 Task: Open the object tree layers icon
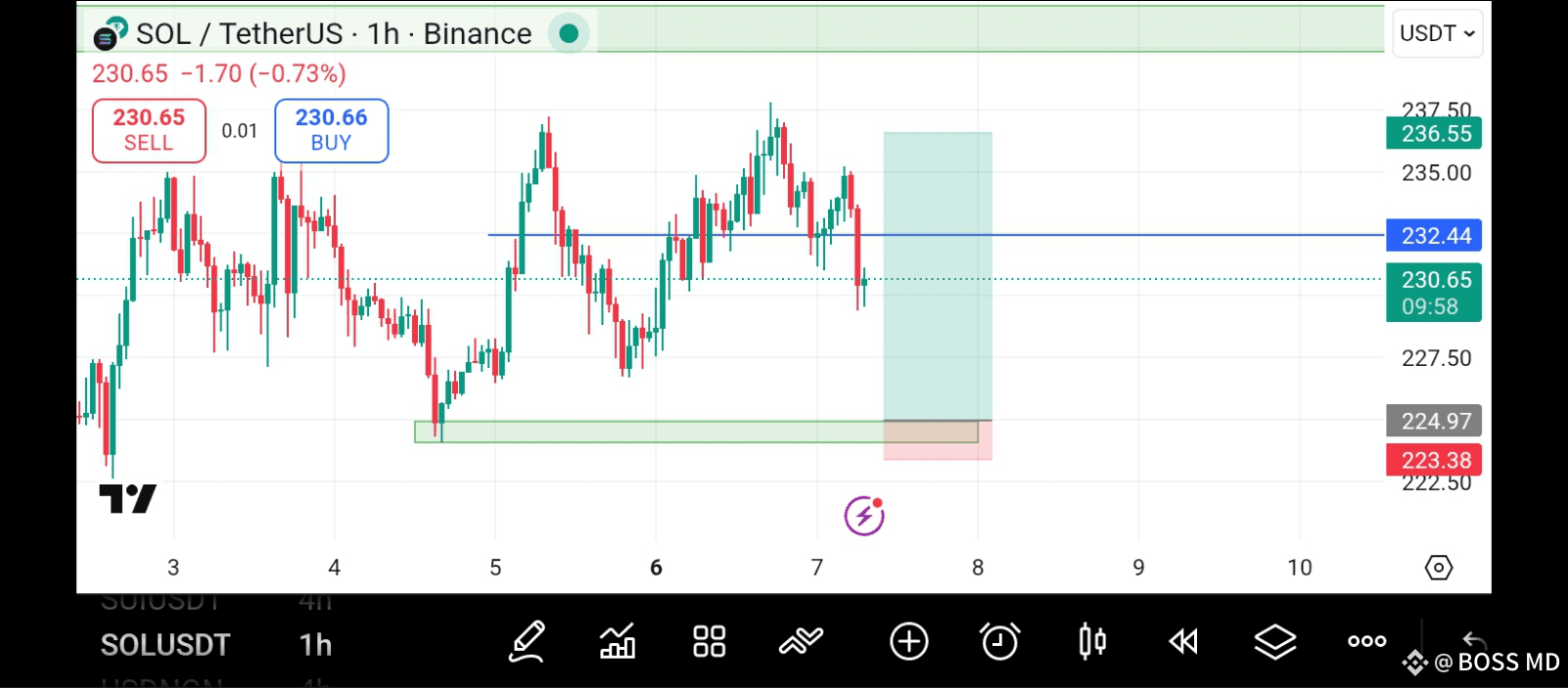click(1274, 642)
